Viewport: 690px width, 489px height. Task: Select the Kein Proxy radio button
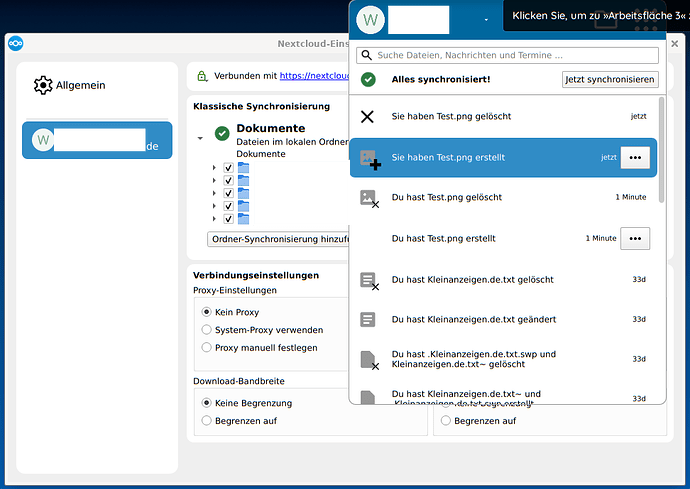(206, 312)
